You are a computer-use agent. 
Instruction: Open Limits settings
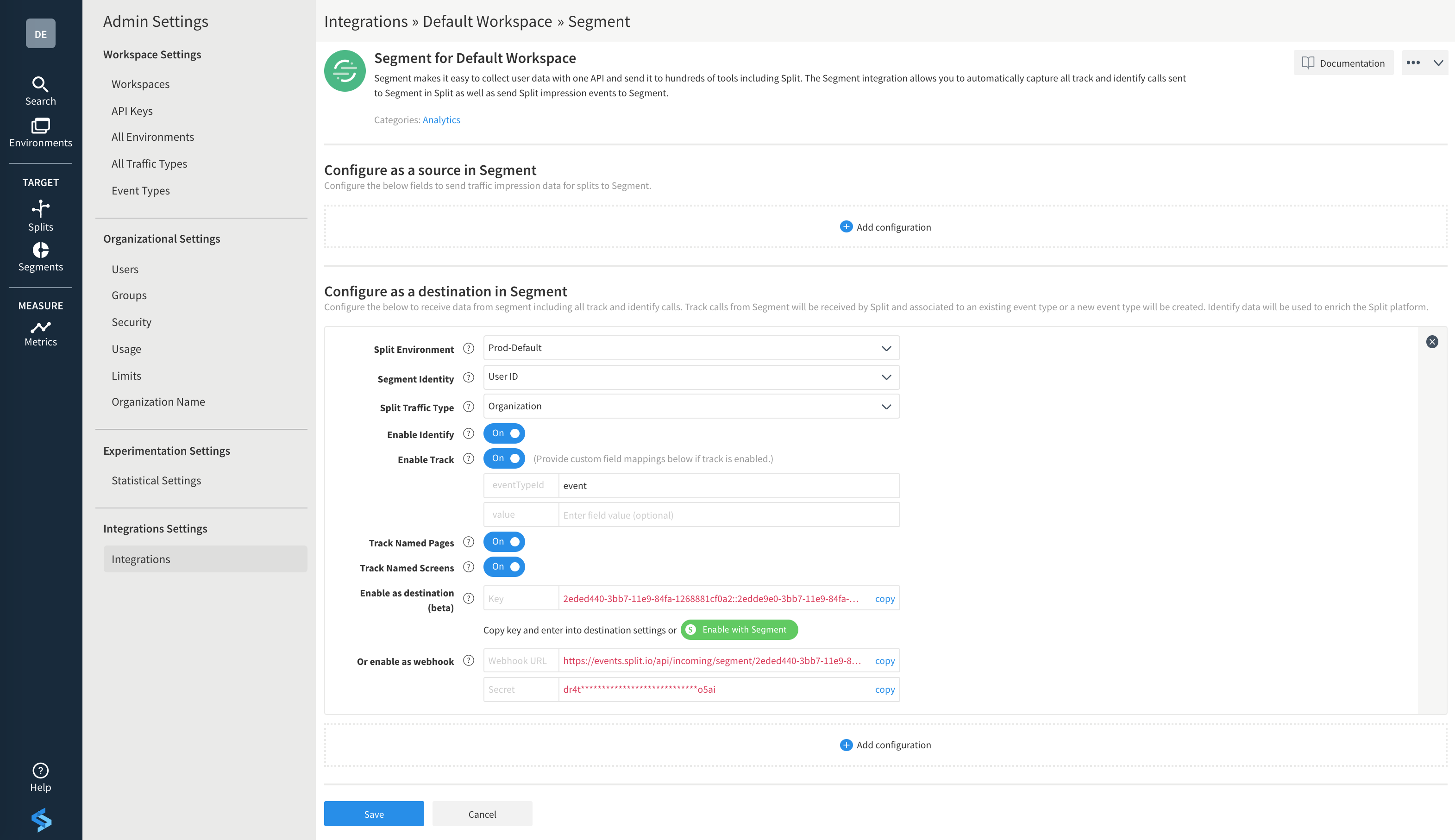pyautogui.click(x=126, y=376)
